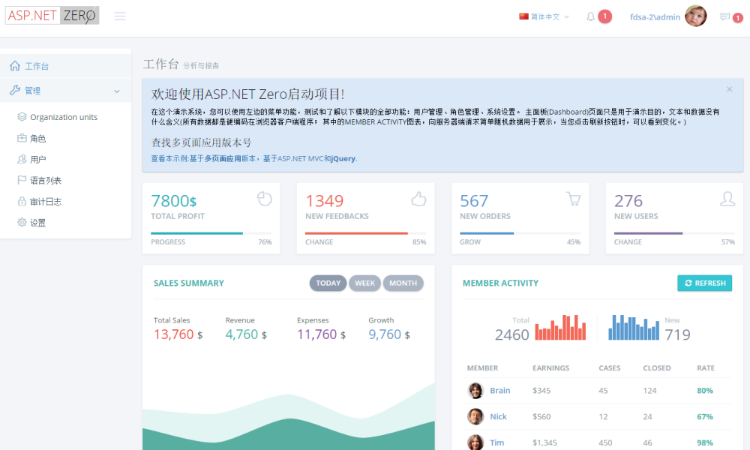Click the briefcase icon beside 角色

pos(22,138)
